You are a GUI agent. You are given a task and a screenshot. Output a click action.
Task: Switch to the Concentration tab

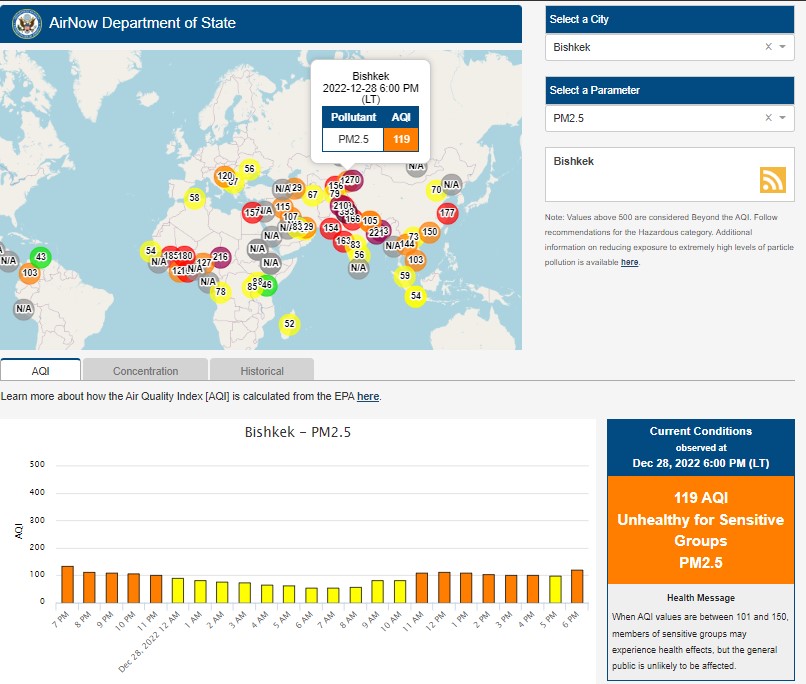click(145, 371)
